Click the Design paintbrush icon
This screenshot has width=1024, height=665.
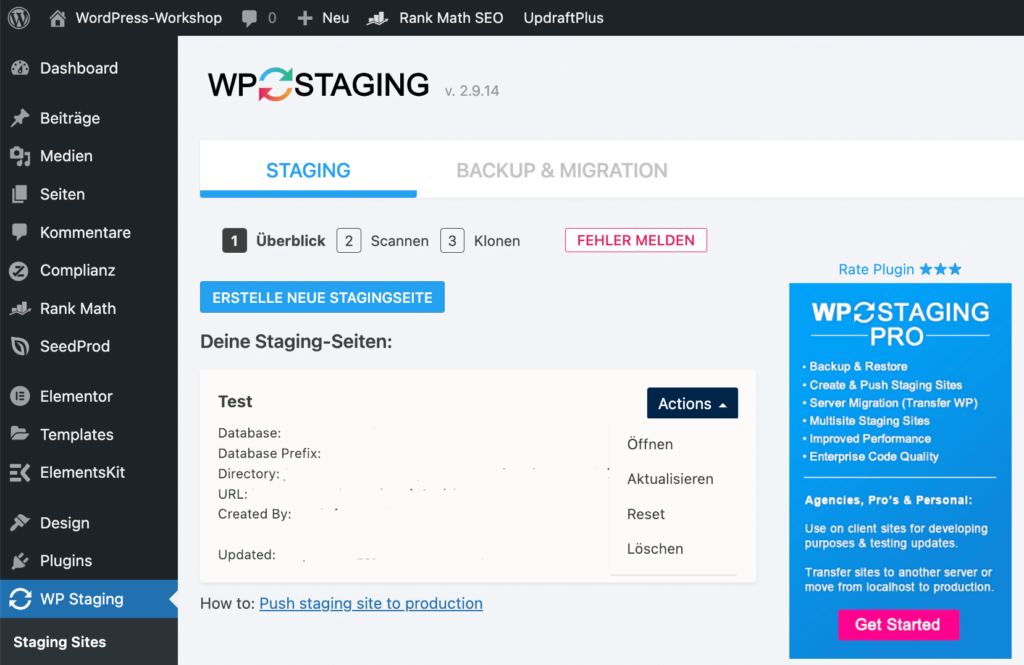pyautogui.click(x=20, y=523)
